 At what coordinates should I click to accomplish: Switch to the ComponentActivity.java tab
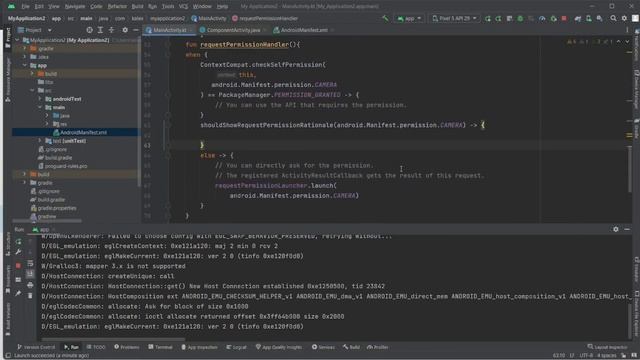coord(233,30)
